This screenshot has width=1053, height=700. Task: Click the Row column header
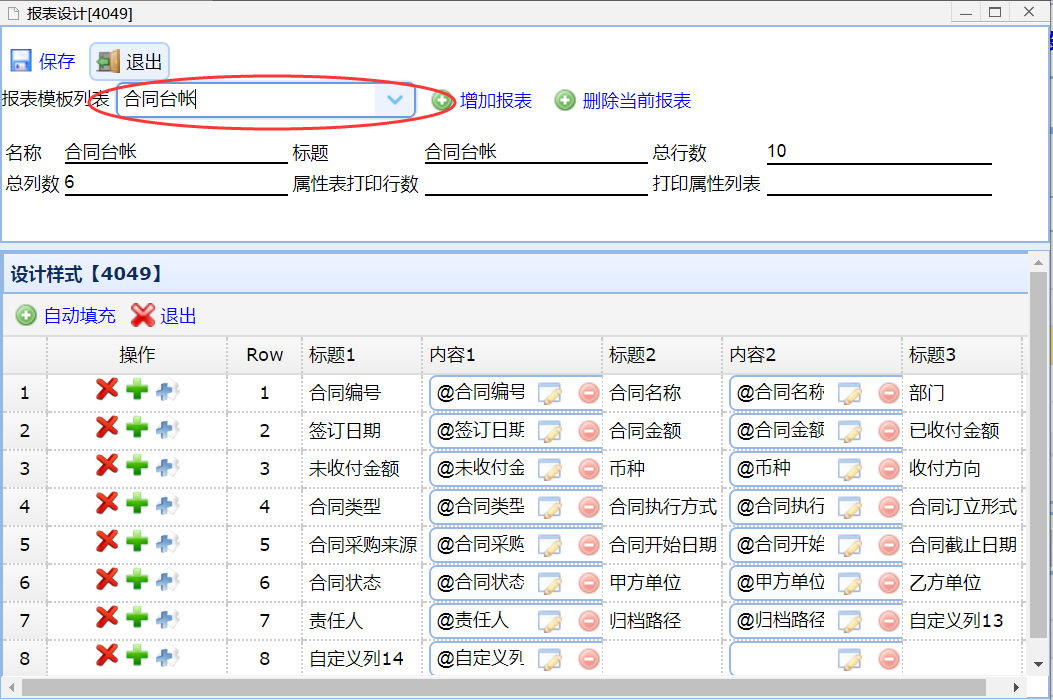point(265,355)
